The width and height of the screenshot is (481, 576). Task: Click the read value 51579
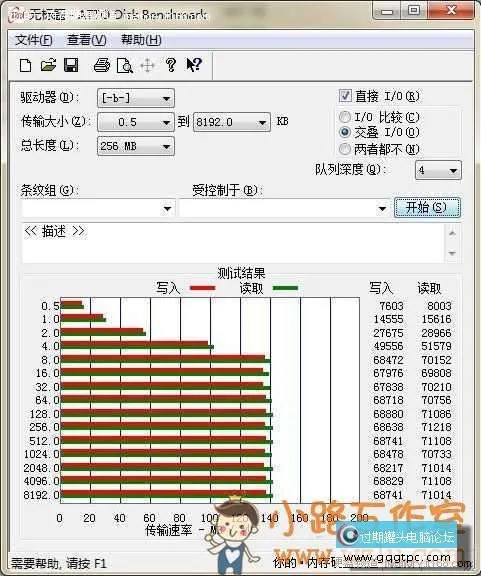tap(436, 346)
